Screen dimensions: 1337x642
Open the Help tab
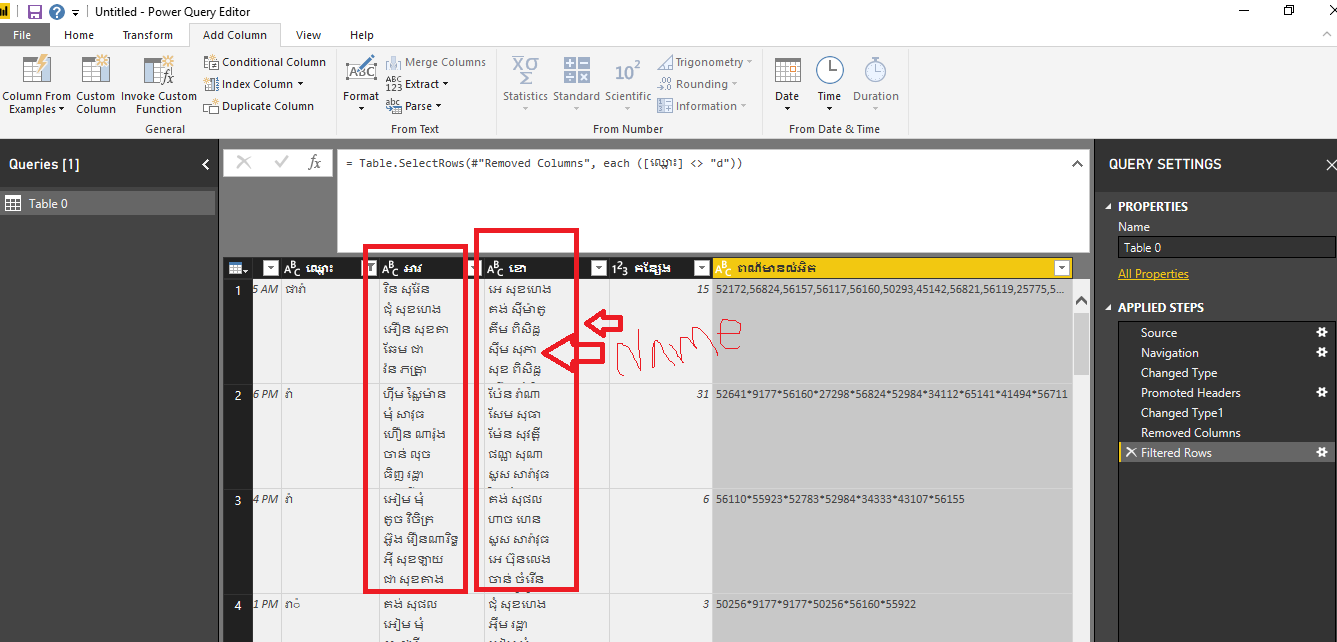(x=362, y=35)
